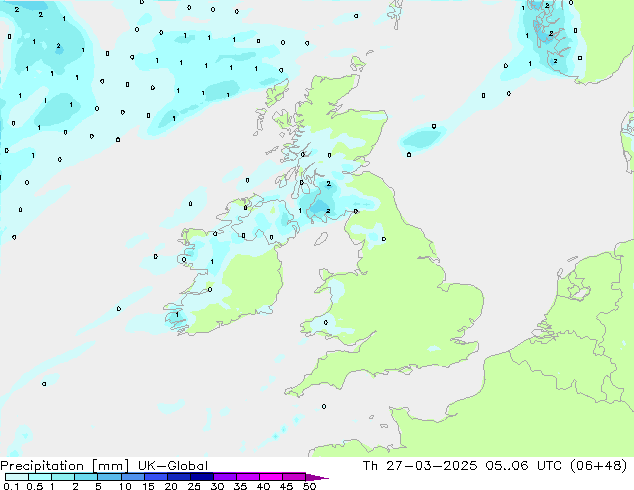This screenshot has height=490, width=634.
Task: Click the 0 value over South Wales
Action: [x=326, y=323]
